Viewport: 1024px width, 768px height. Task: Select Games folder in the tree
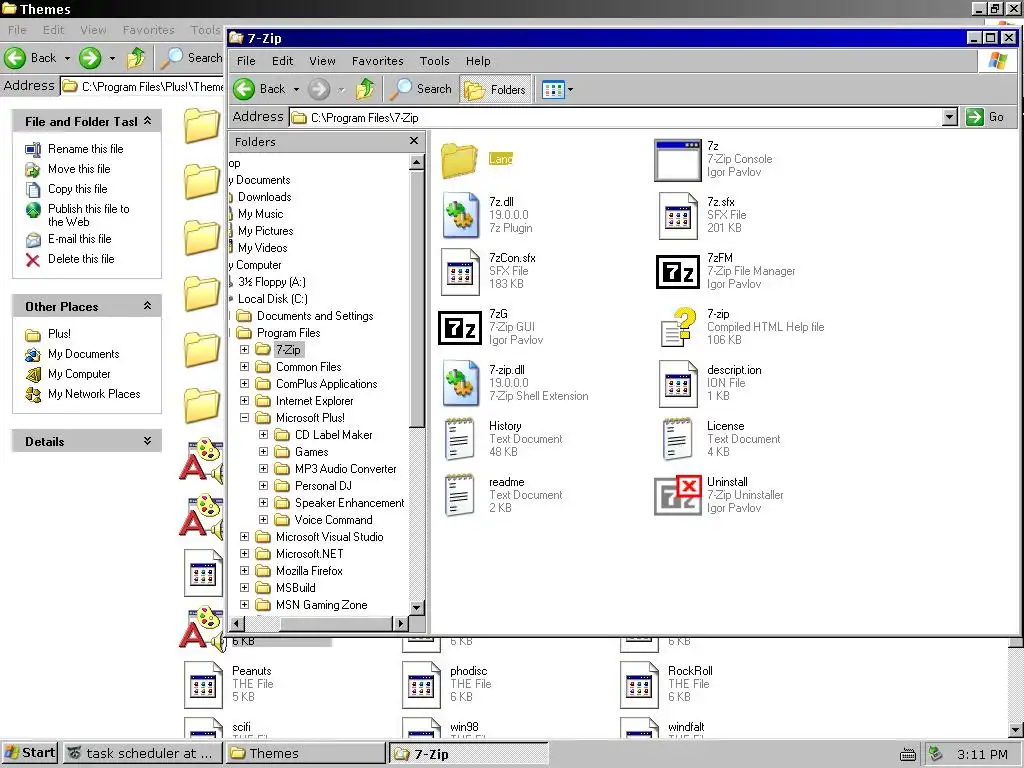click(x=312, y=452)
